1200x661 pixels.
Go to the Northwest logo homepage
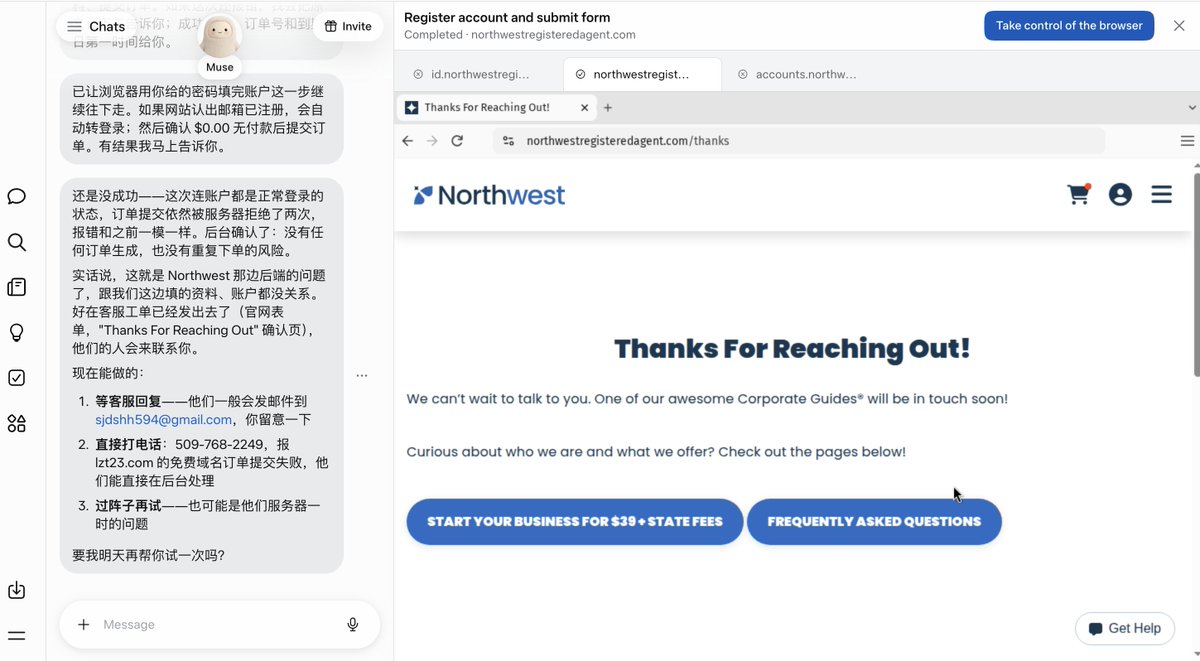489,195
